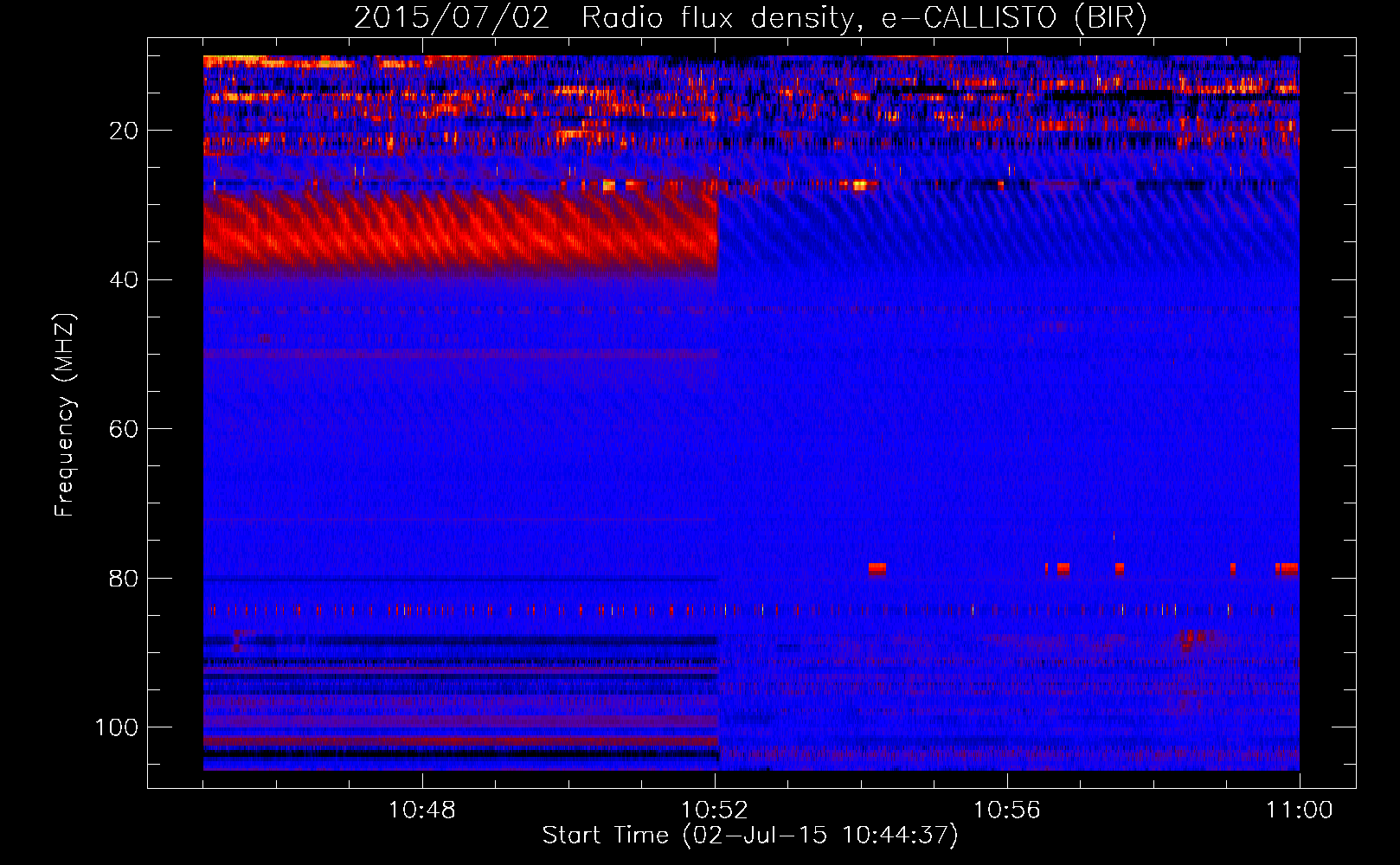
Task: Click the 10:48 time tick label
Action: (x=422, y=811)
